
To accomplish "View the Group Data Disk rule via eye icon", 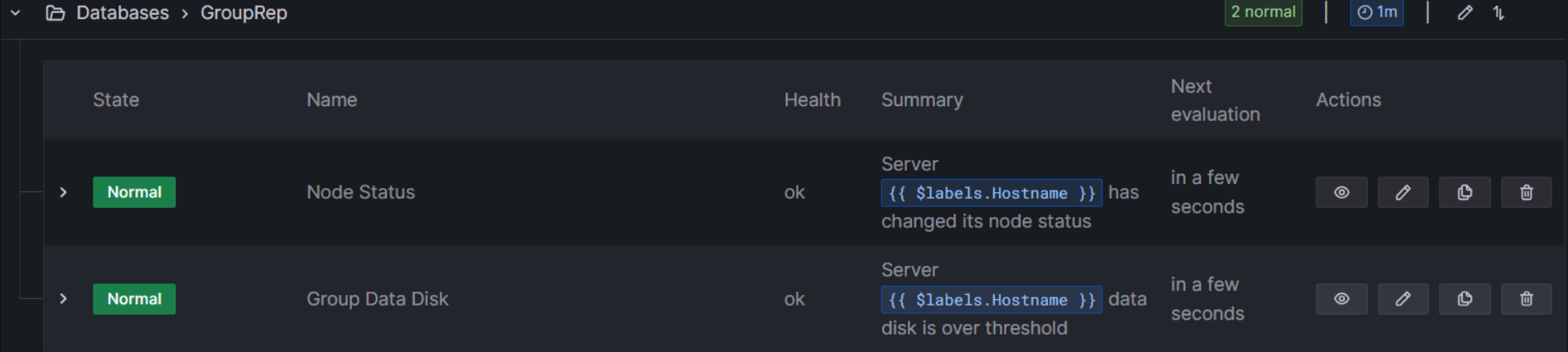I will pyautogui.click(x=1341, y=299).
